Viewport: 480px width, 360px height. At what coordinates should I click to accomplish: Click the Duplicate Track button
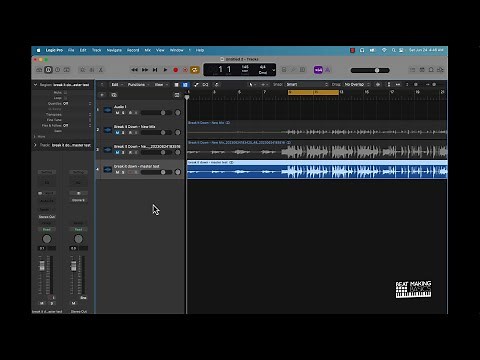114,95
